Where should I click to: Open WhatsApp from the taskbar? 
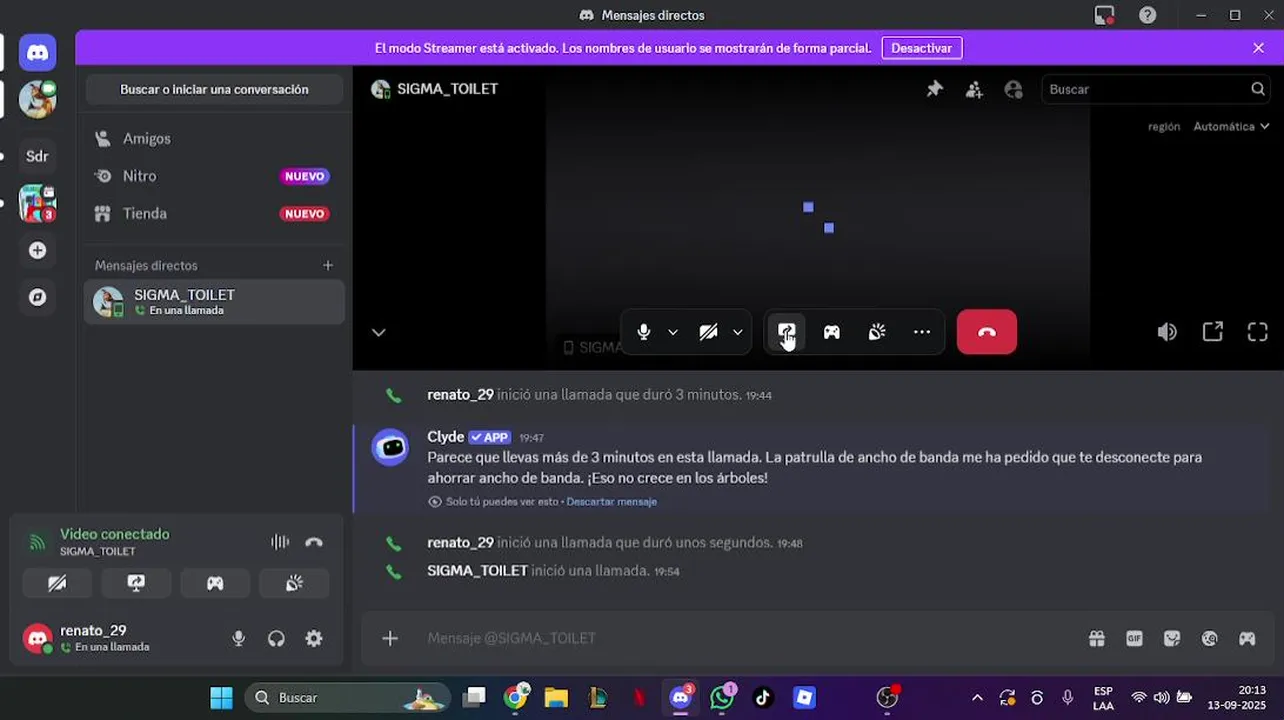coord(722,698)
